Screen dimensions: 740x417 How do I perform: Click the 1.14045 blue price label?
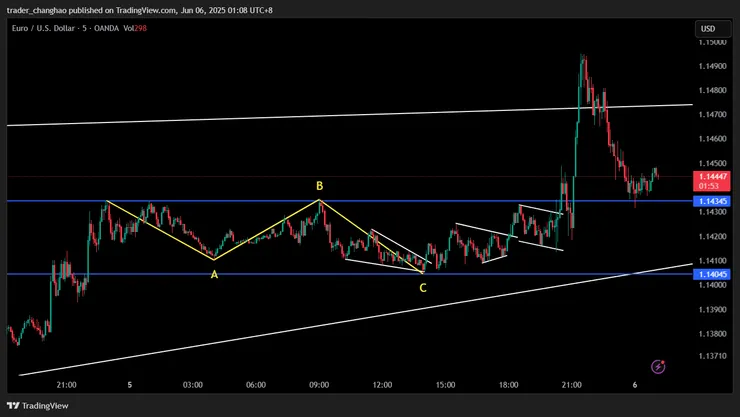(712, 274)
